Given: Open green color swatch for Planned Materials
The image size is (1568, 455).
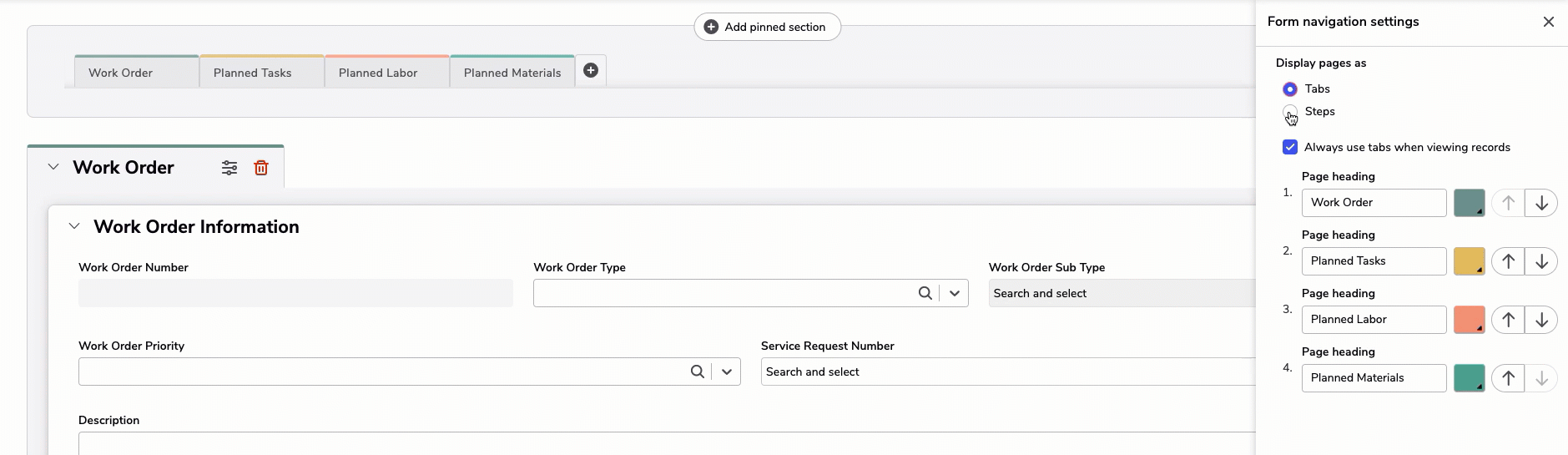Looking at the screenshot, I should [x=1470, y=378].
